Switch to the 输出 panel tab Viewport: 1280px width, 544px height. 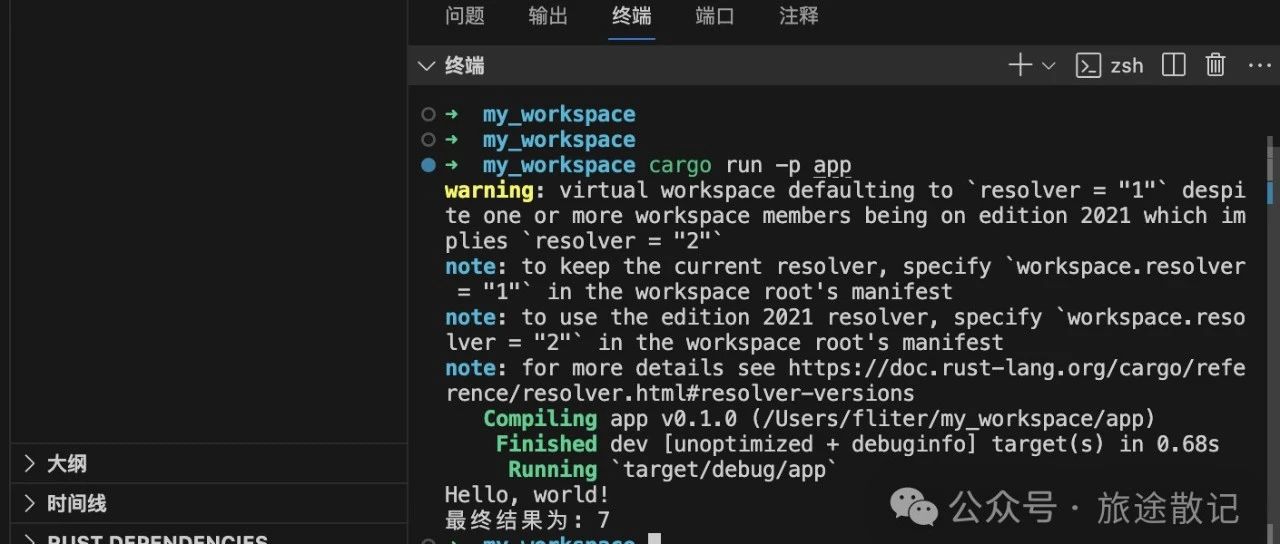coord(548,16)
